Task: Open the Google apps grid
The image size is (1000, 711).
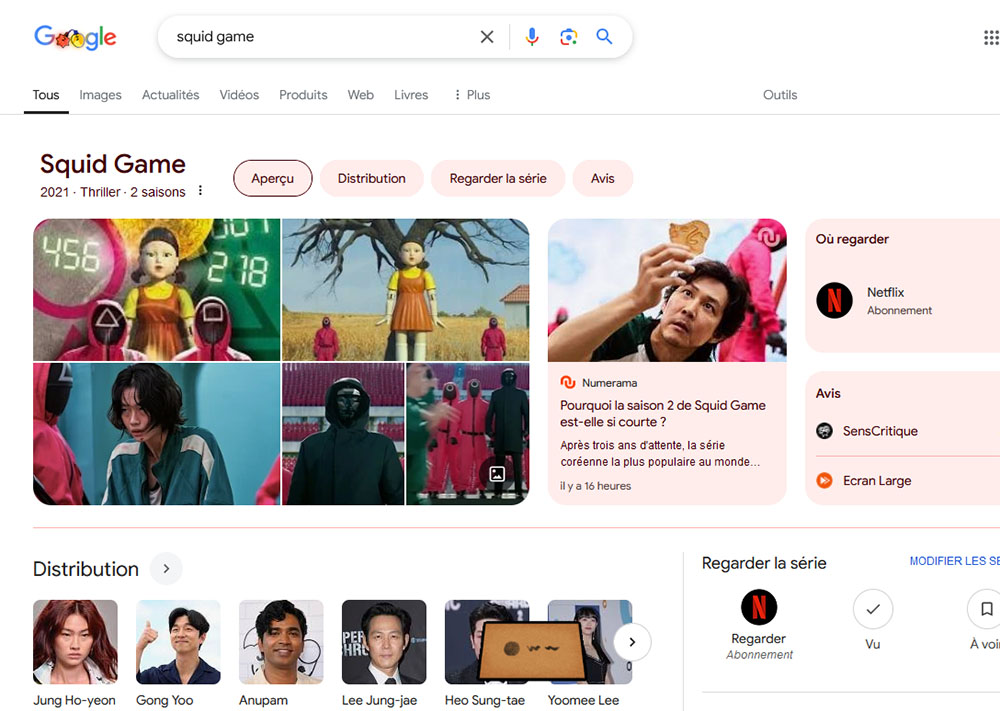Action: coord(990,38)
